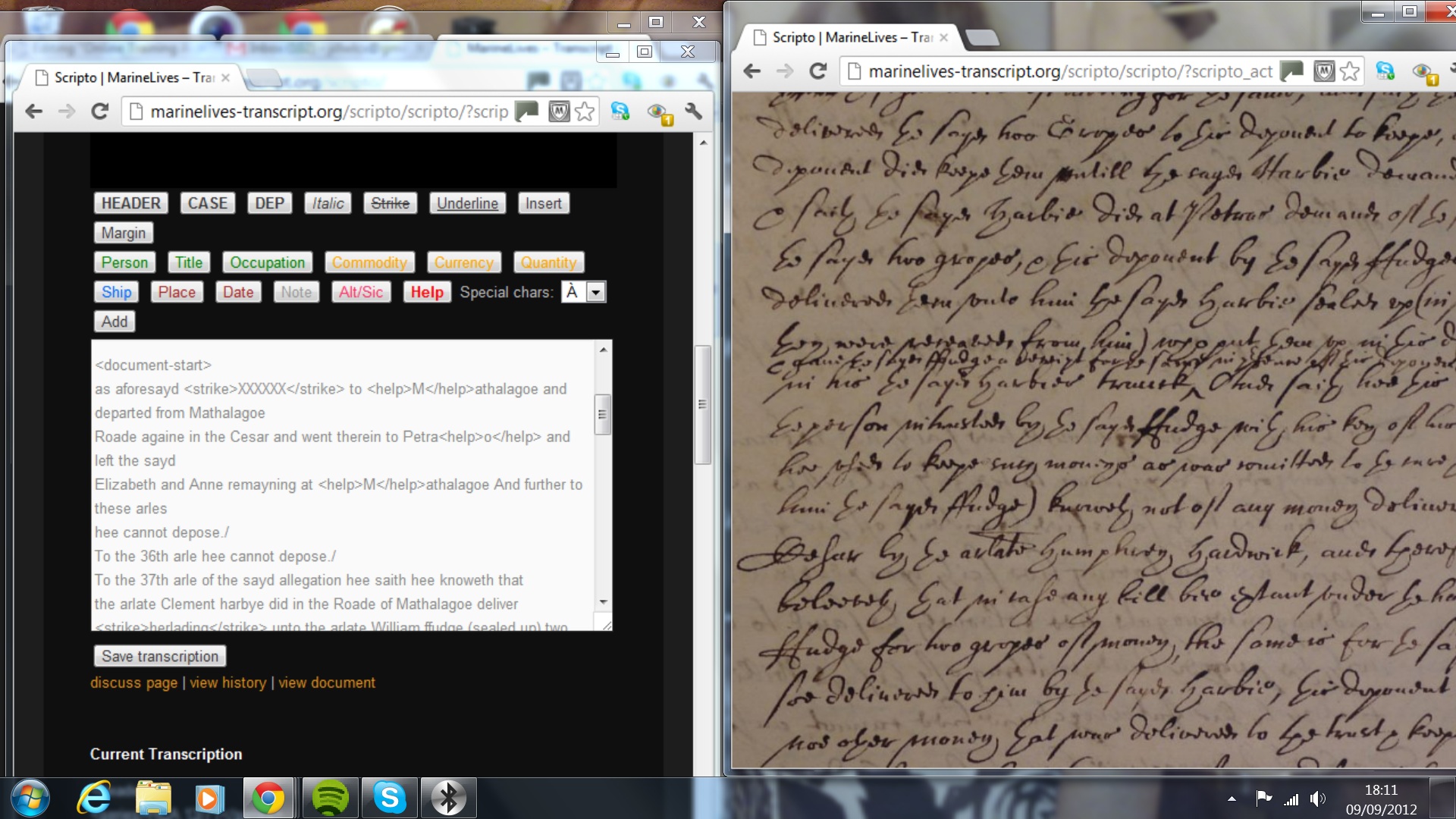Click the McAfee shield icon in the left address bar

coord(559,111)
